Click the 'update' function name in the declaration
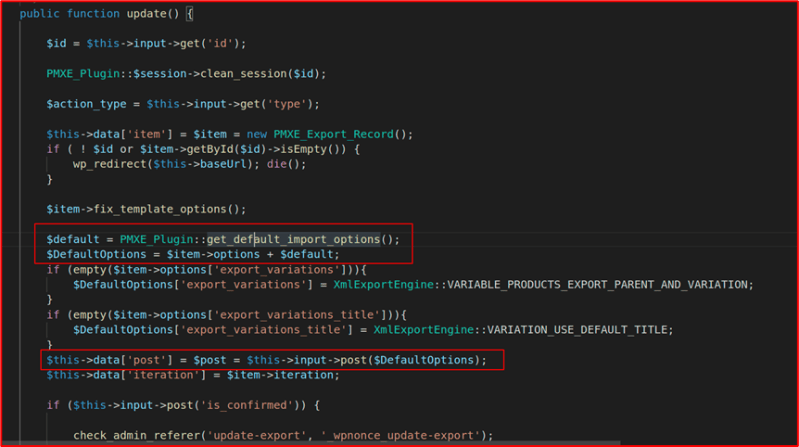Viewport: 799px width, 447px height. coord(146,14)
